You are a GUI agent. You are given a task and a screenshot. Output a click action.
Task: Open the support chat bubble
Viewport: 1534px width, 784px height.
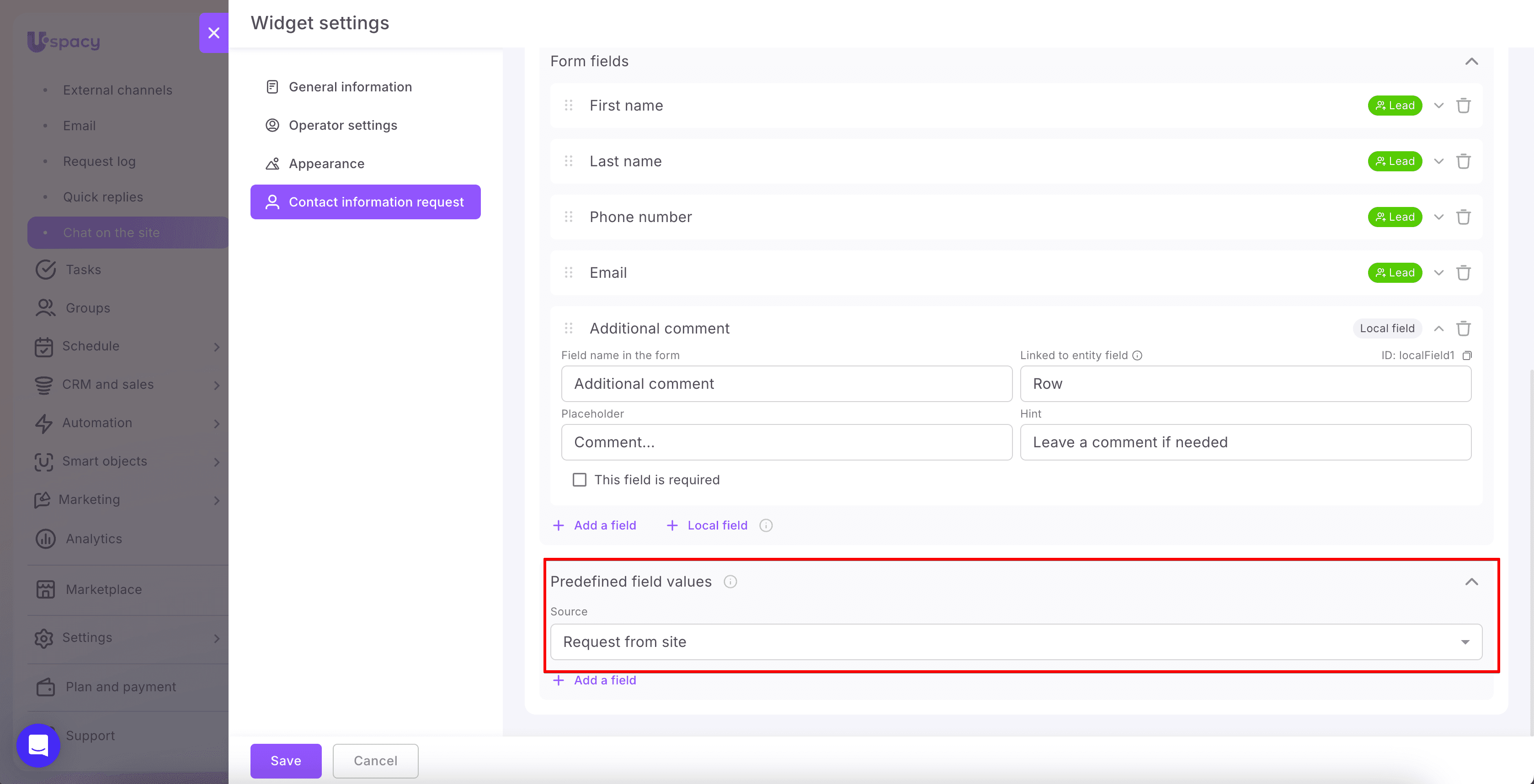[x=38, y=745]
